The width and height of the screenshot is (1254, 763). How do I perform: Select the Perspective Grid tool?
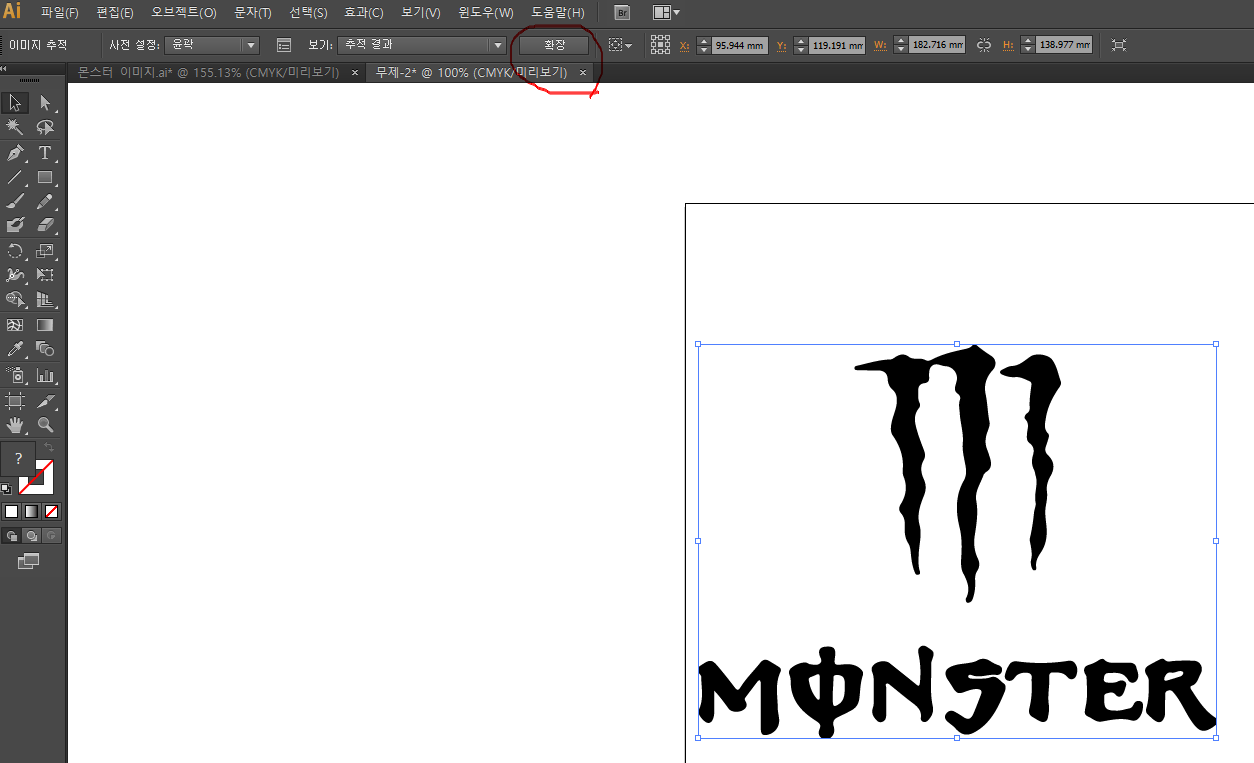[45, 299]
